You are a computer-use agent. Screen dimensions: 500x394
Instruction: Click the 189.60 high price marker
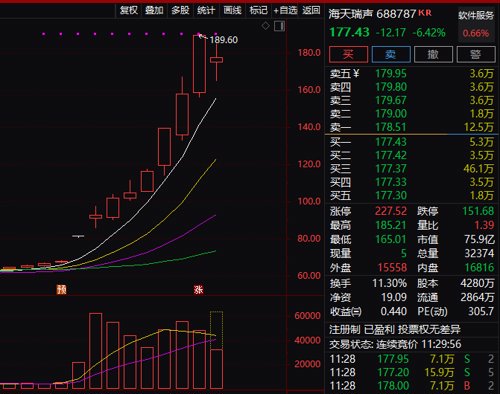(224, 40)
